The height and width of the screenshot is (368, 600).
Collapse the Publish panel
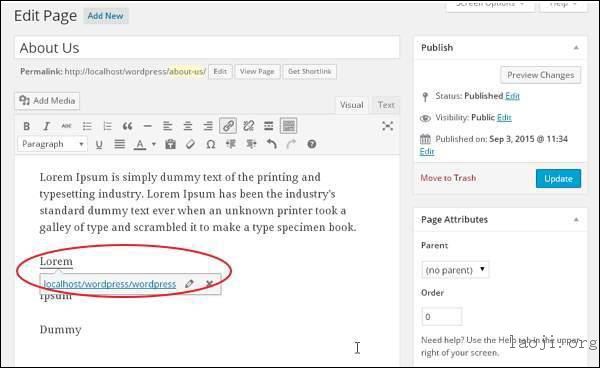[576, 48]
